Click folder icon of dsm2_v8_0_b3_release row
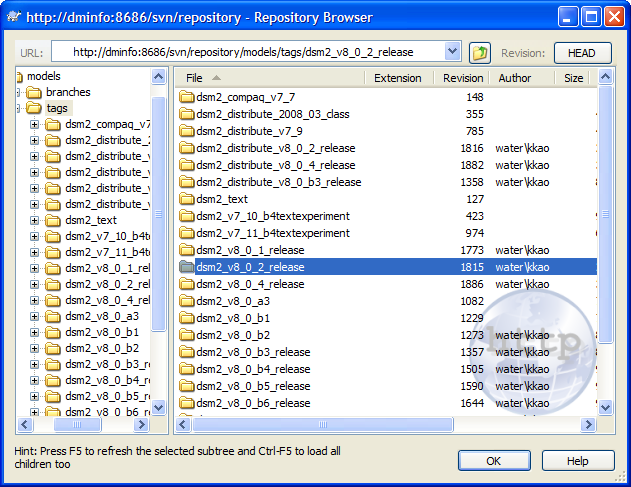 click(187, 352)
